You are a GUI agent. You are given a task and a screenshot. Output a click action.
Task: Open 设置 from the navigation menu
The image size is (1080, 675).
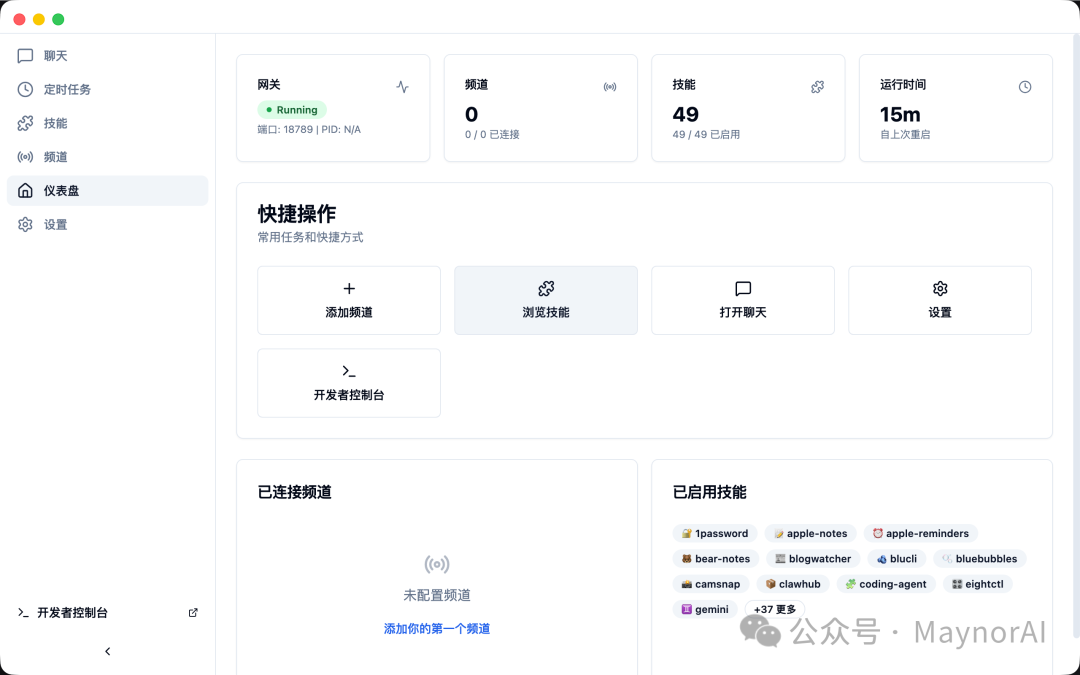click(55, 224)
